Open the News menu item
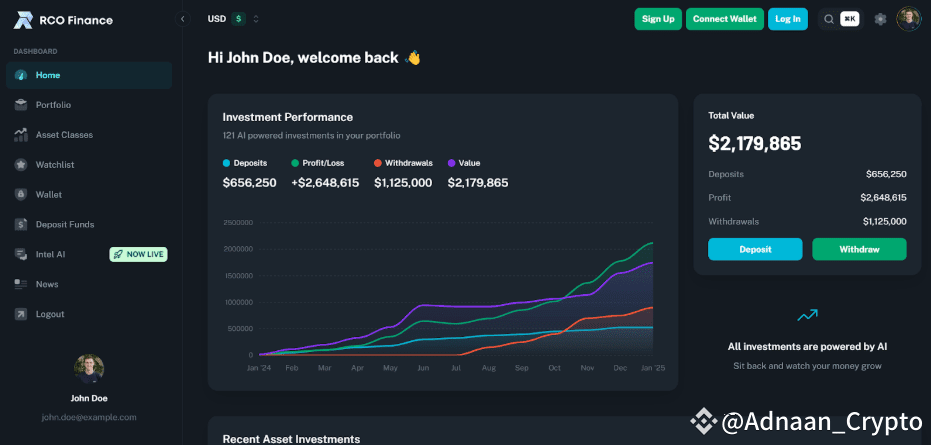931x445 pixels. (47, 285)
